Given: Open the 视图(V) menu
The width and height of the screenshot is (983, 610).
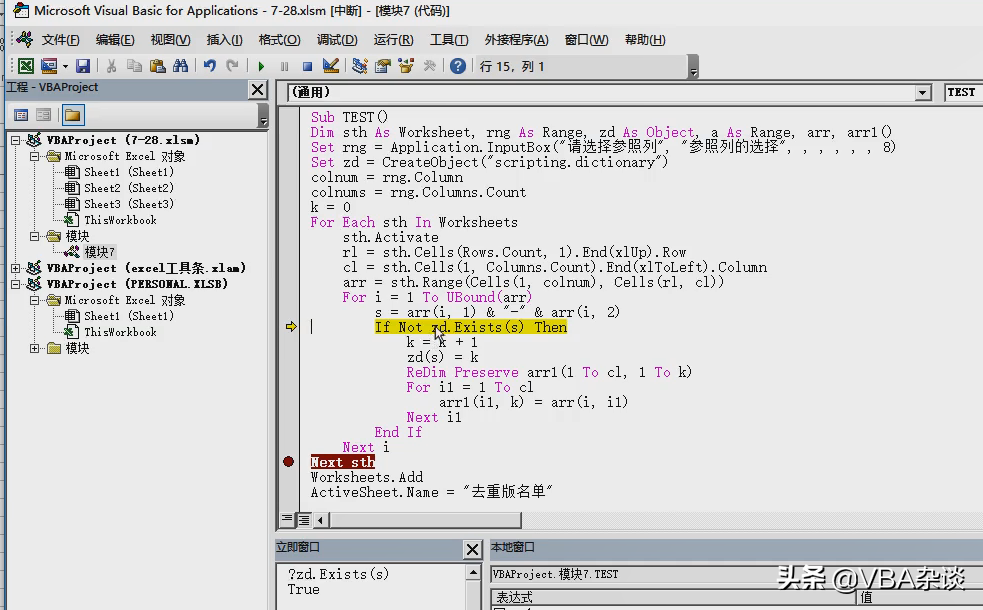Looking at the screenshot, I should point(170,39).
